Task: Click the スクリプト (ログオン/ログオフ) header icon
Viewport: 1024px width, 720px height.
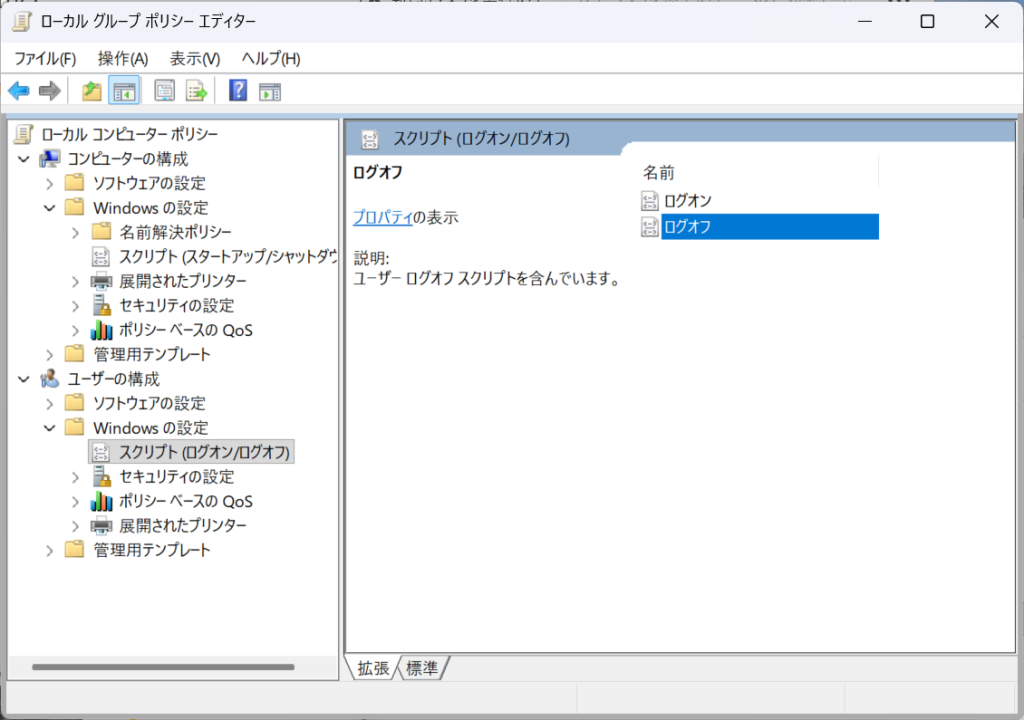Action: tap(370, 139)
